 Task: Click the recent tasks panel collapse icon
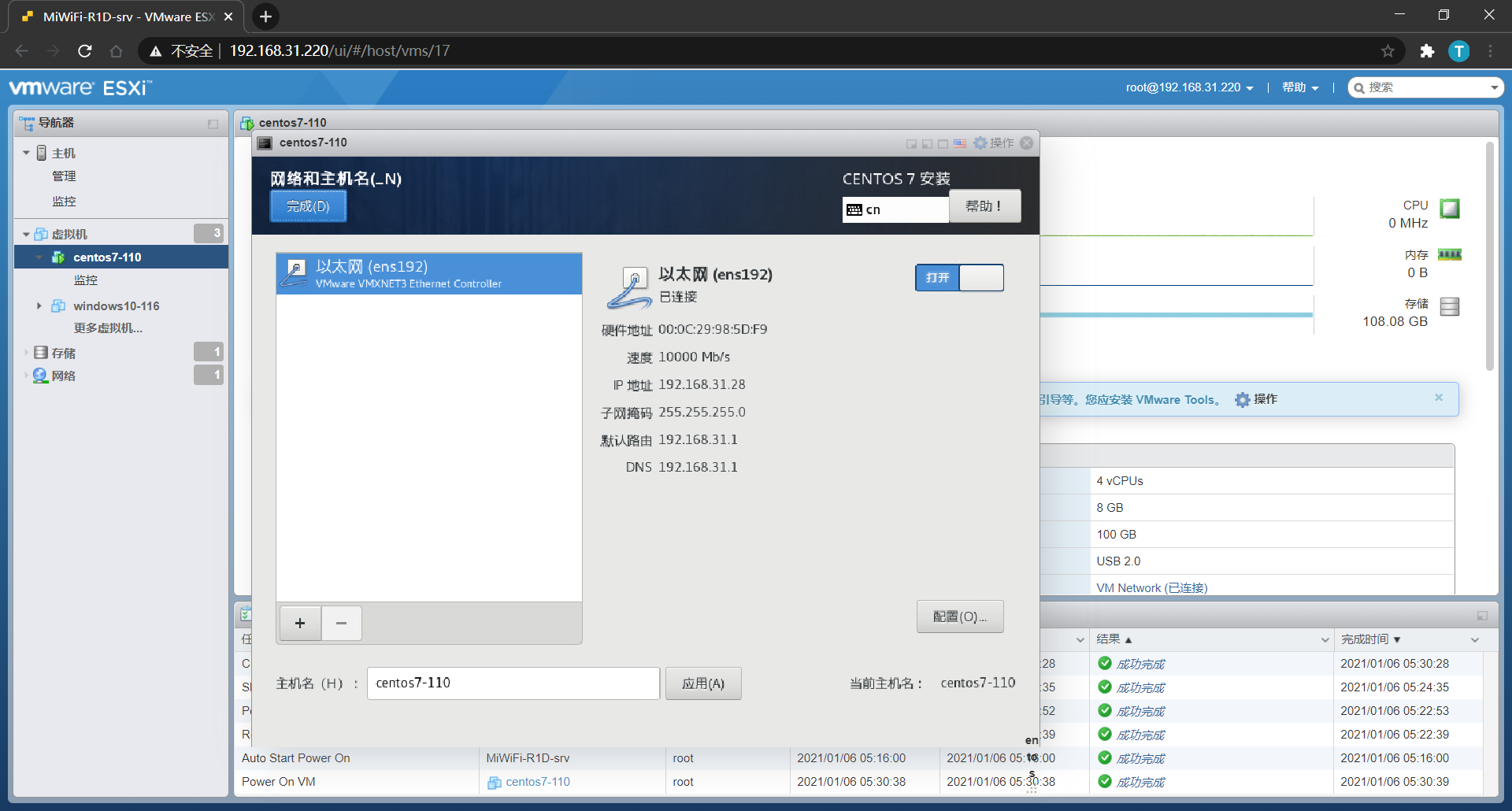[1482, 616]
